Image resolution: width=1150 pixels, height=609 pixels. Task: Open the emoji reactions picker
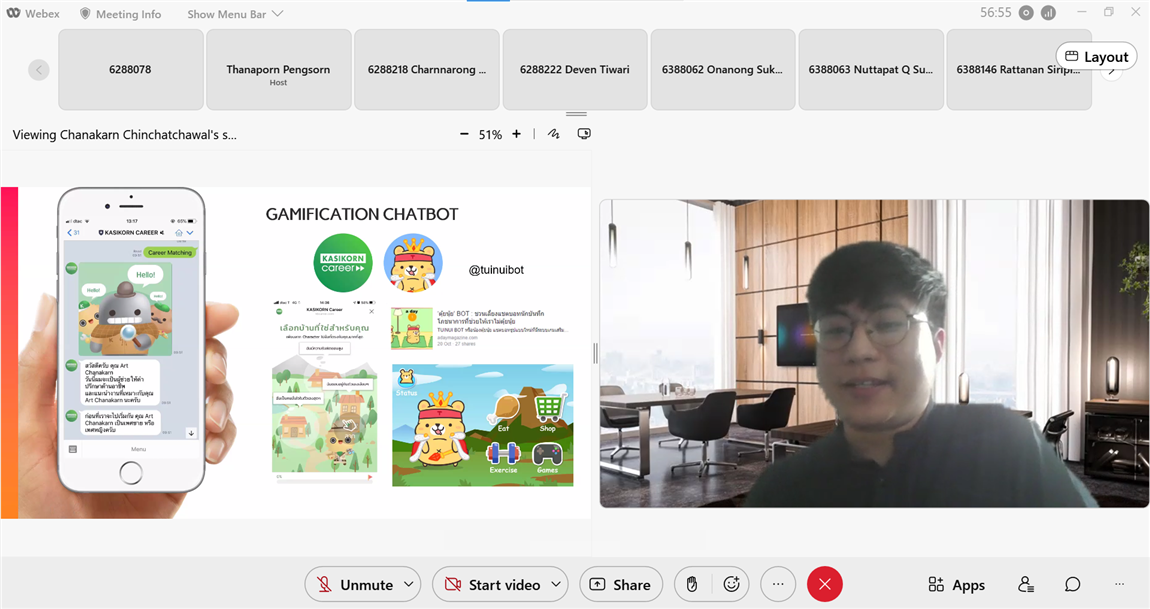pyautogui.click(x=731, y=584)
